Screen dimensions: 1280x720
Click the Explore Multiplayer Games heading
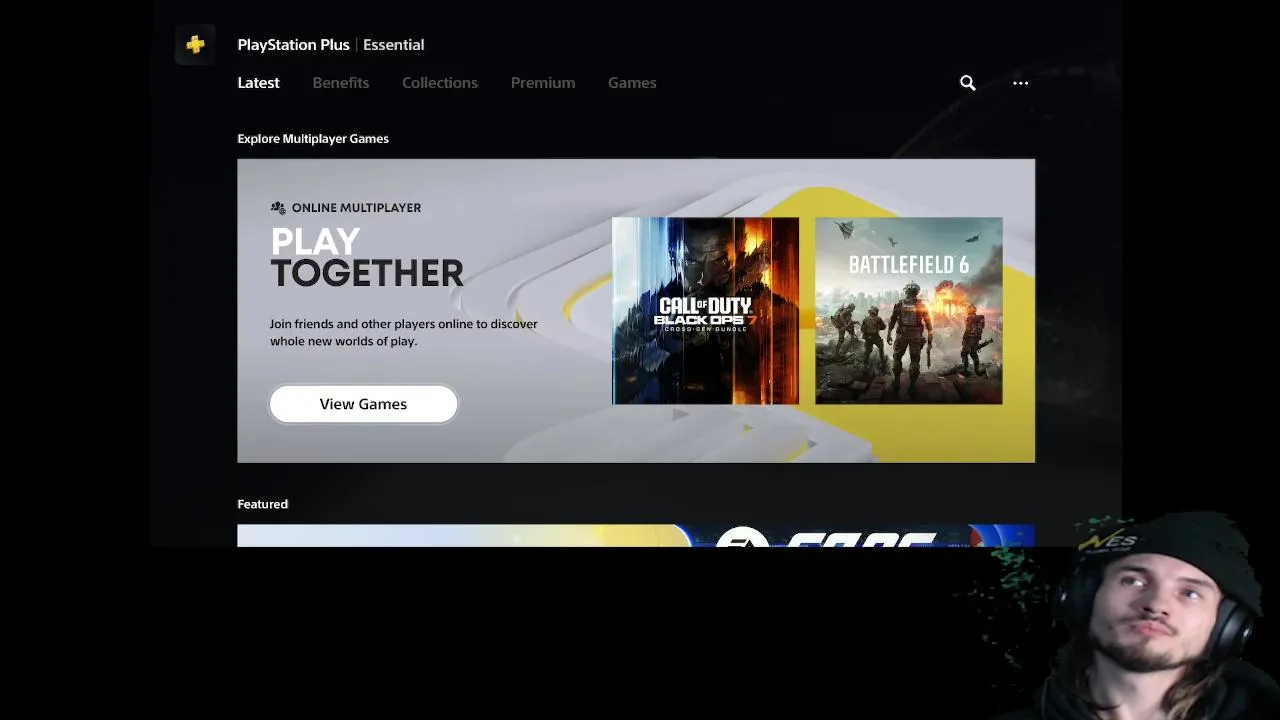coord(313,139)
